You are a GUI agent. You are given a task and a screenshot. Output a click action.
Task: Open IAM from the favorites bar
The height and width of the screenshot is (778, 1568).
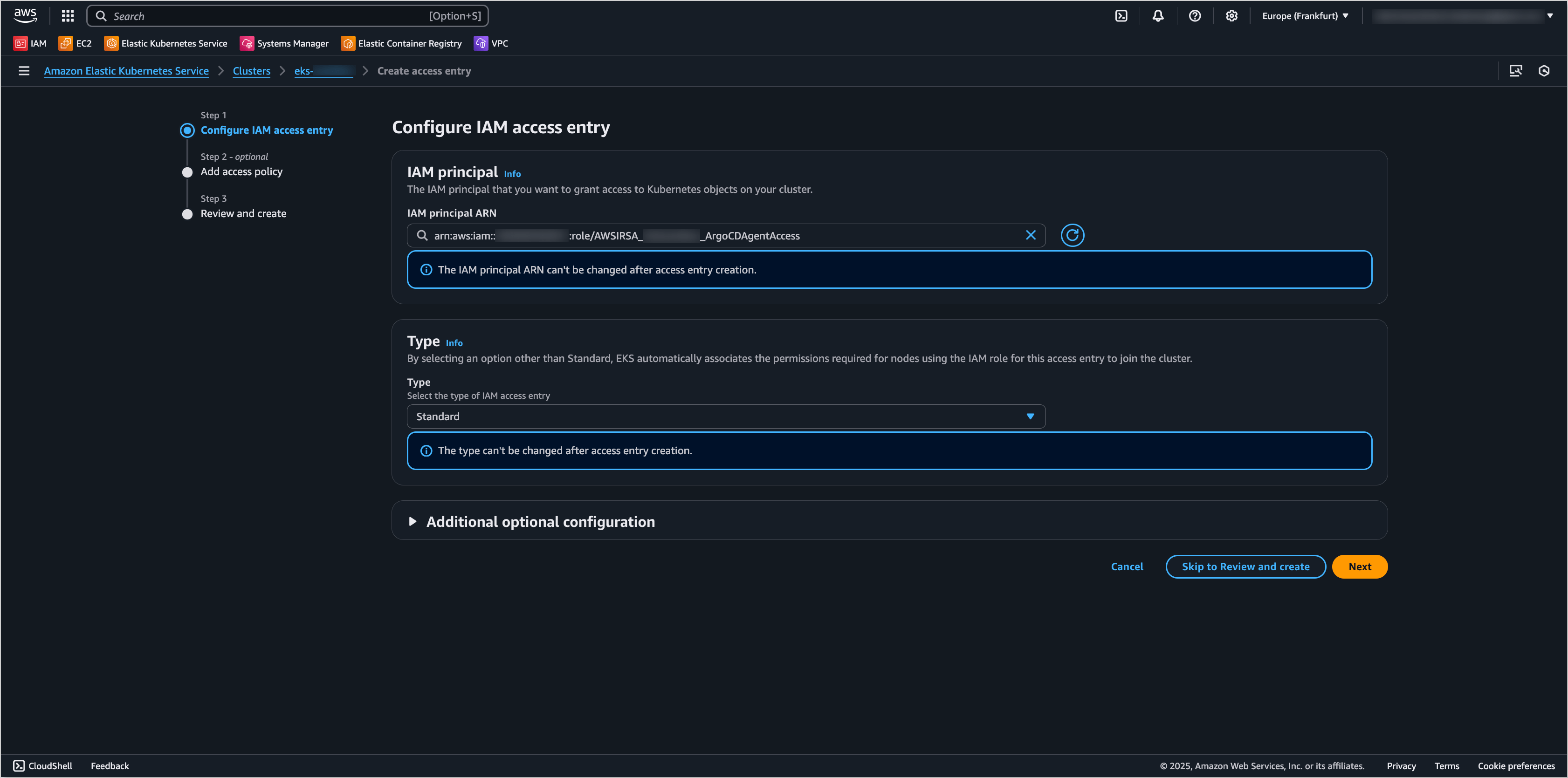30,43
